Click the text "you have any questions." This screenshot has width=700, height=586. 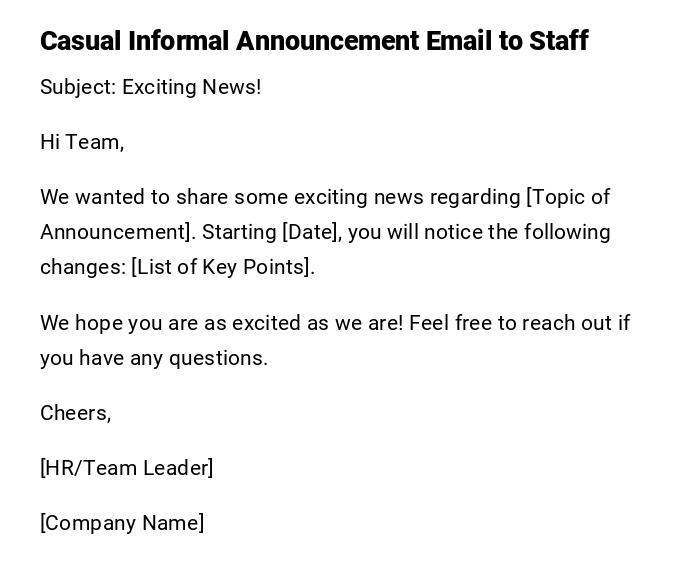[x=154, y=358]
